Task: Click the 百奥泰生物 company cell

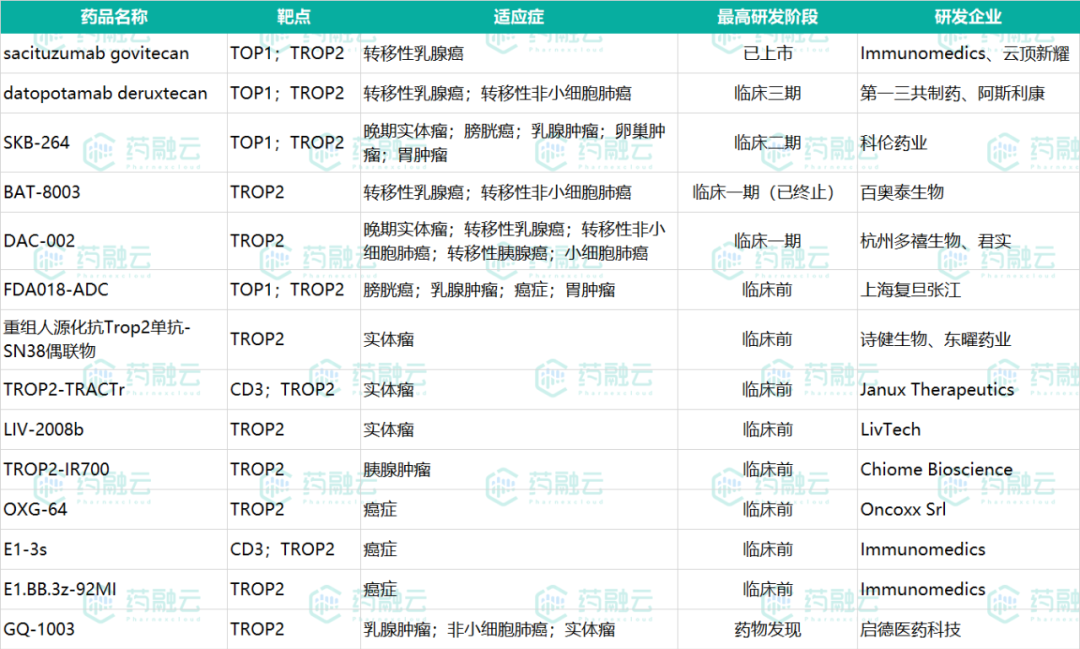Action: click(x=968, y=192)
